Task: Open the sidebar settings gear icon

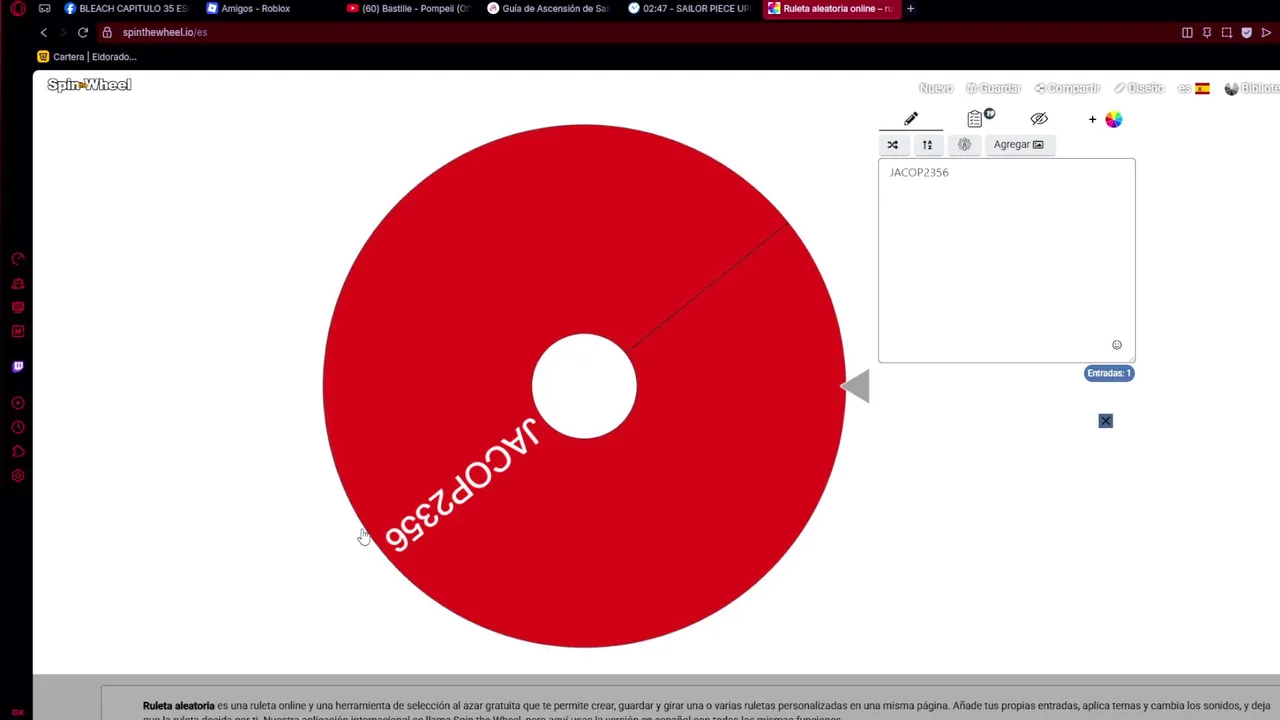Action: tap(18, 476)
